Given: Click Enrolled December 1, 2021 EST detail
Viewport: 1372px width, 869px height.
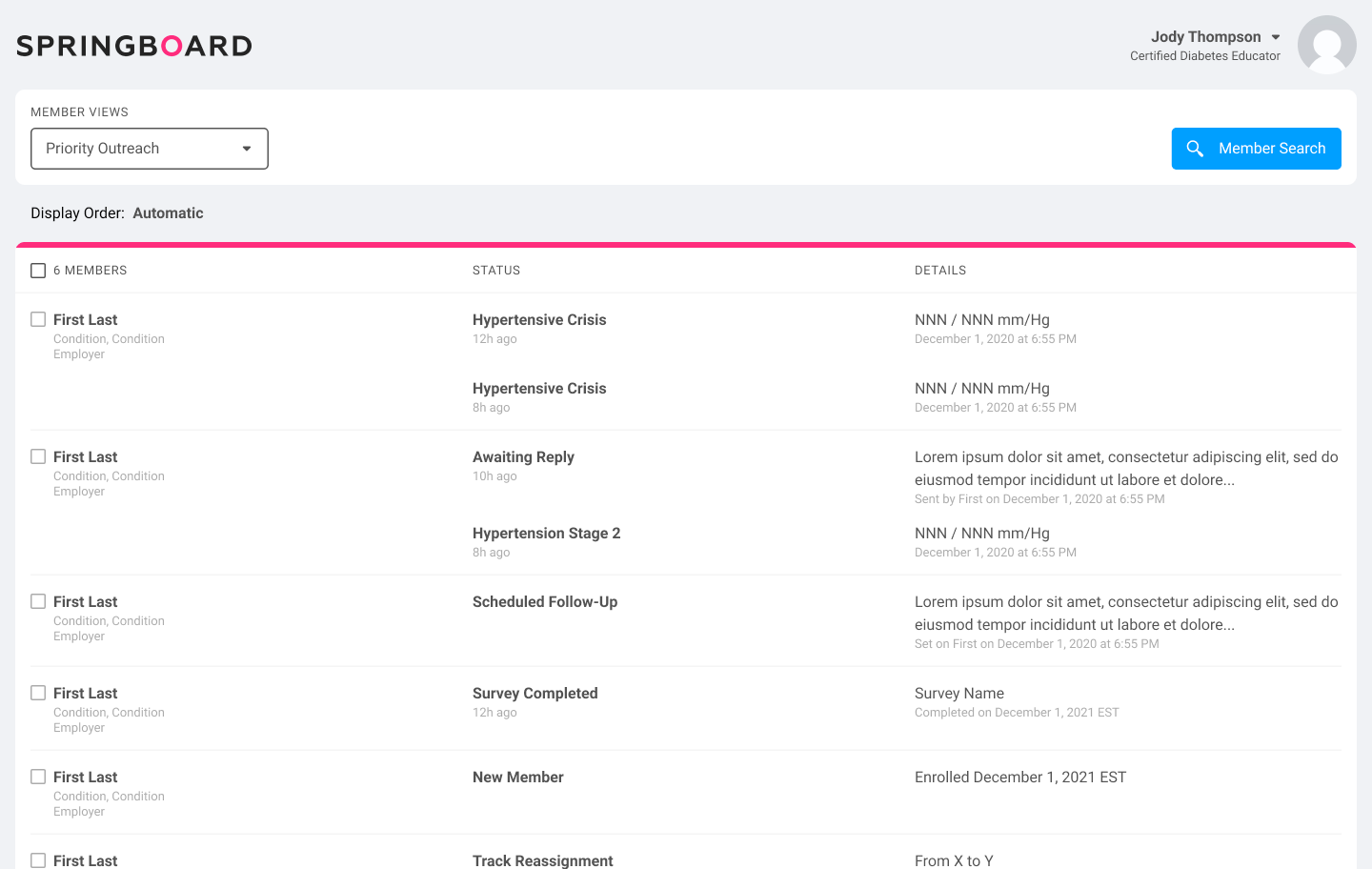Looking at the screenshot, I should (1020, 778).
